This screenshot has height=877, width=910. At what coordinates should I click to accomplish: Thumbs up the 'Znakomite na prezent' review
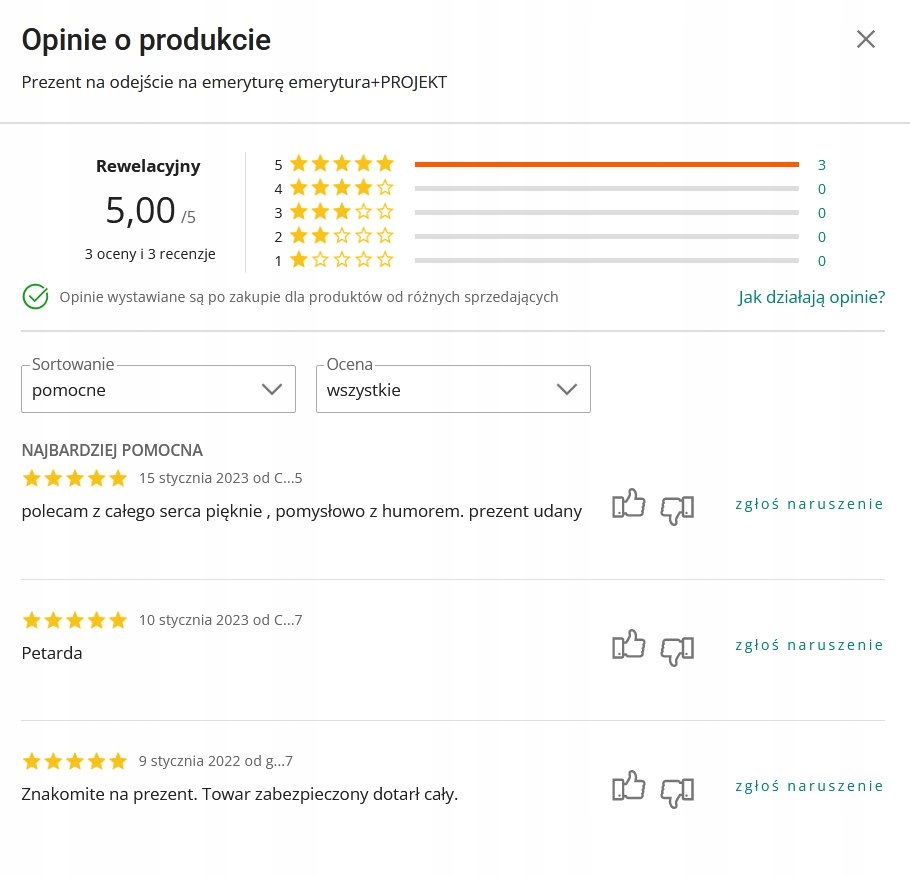pyautogui.click(x=629, y=787)
